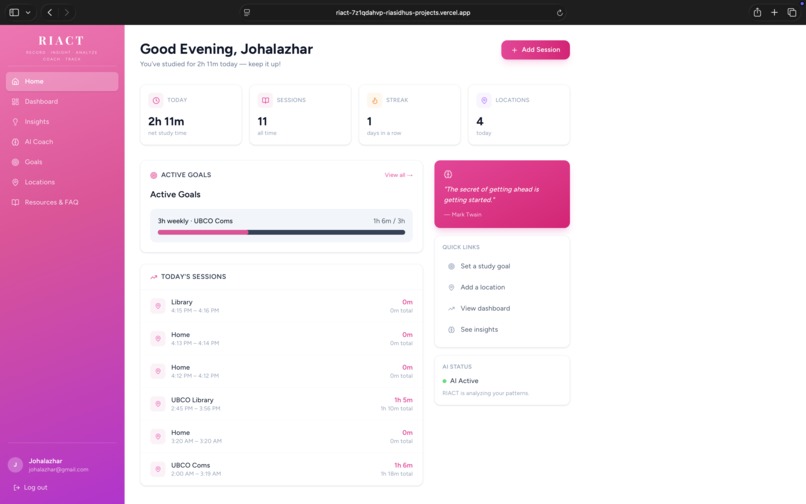
Task: Open Insights page from sidebar
Action: click(62, 121)
